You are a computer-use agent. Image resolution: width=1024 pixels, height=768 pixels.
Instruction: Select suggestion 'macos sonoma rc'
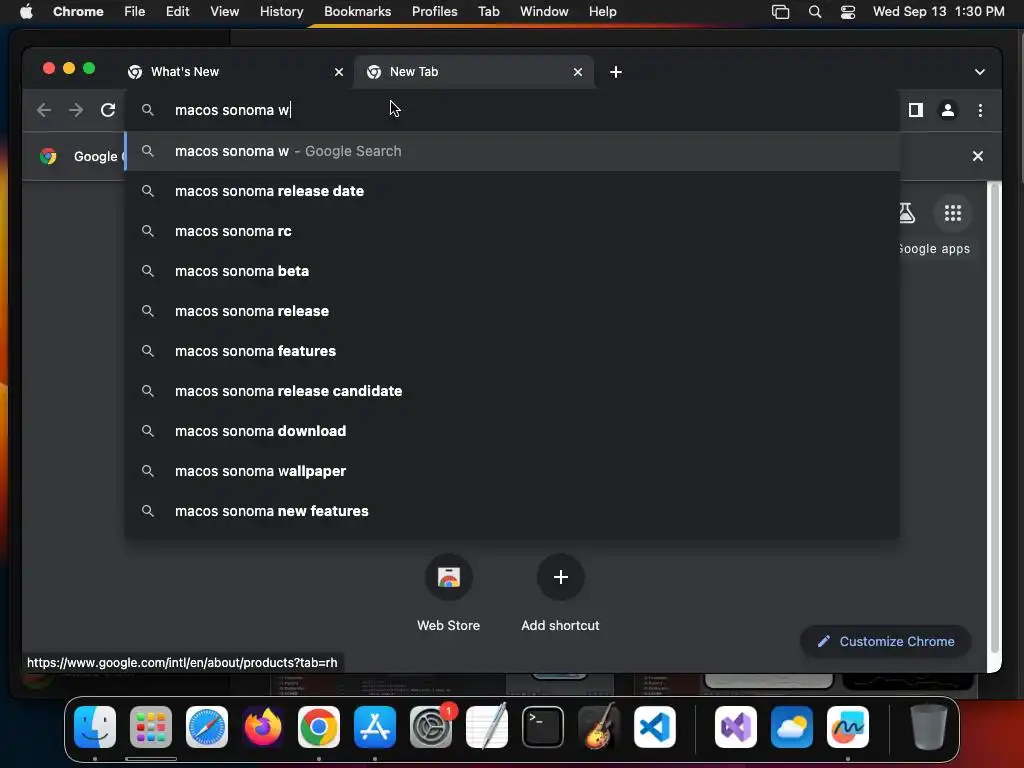click(513, 231)
